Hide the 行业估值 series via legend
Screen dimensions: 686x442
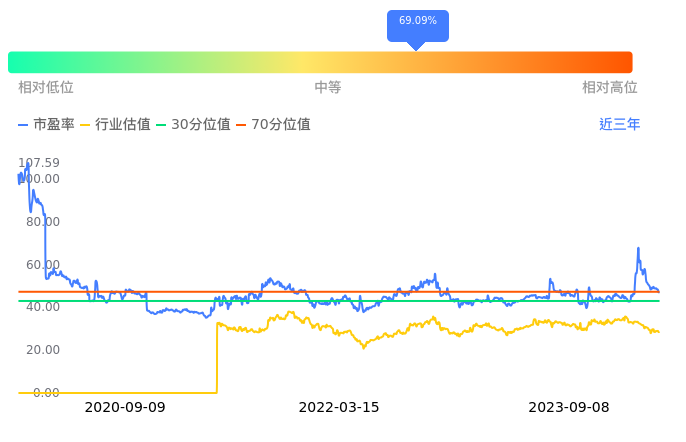pos(115,125)
